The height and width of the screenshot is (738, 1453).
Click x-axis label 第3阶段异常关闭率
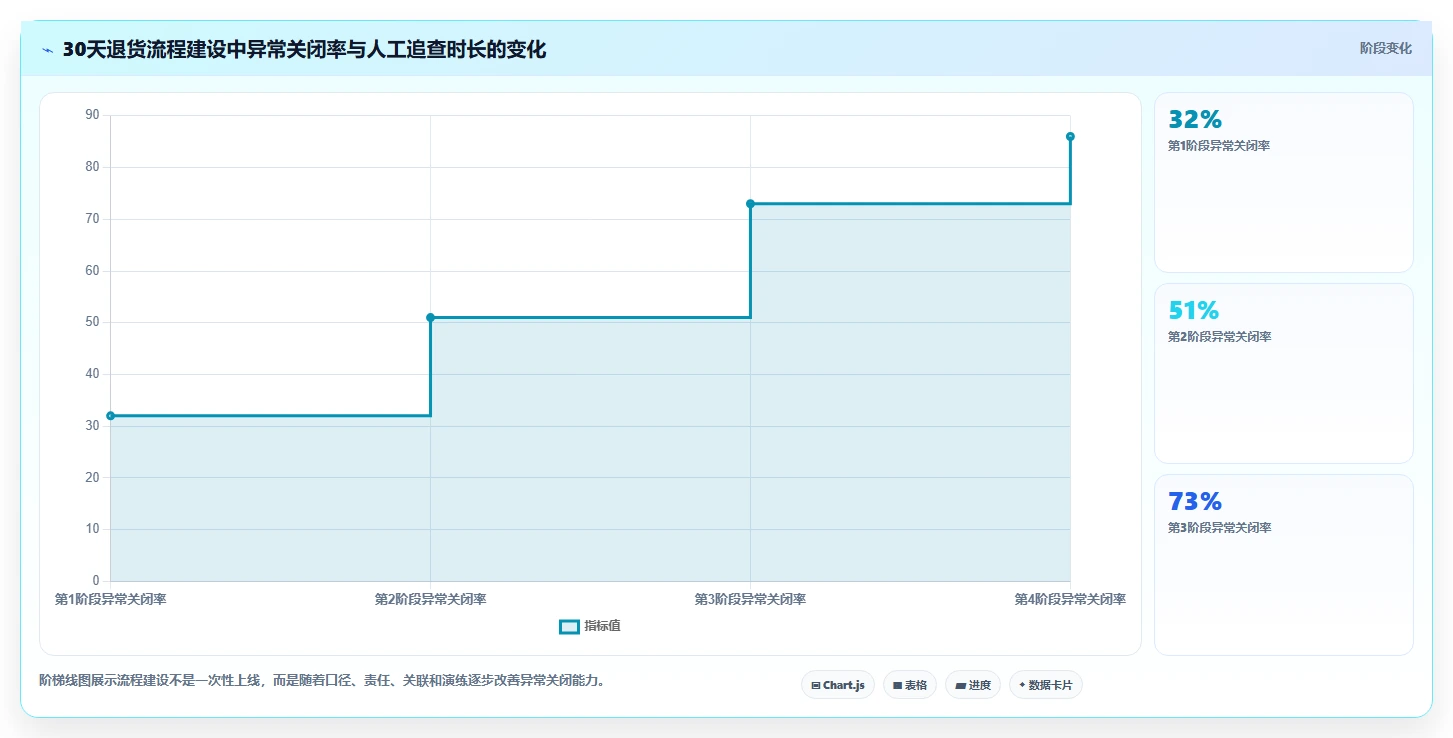click(x=750, y=600)
